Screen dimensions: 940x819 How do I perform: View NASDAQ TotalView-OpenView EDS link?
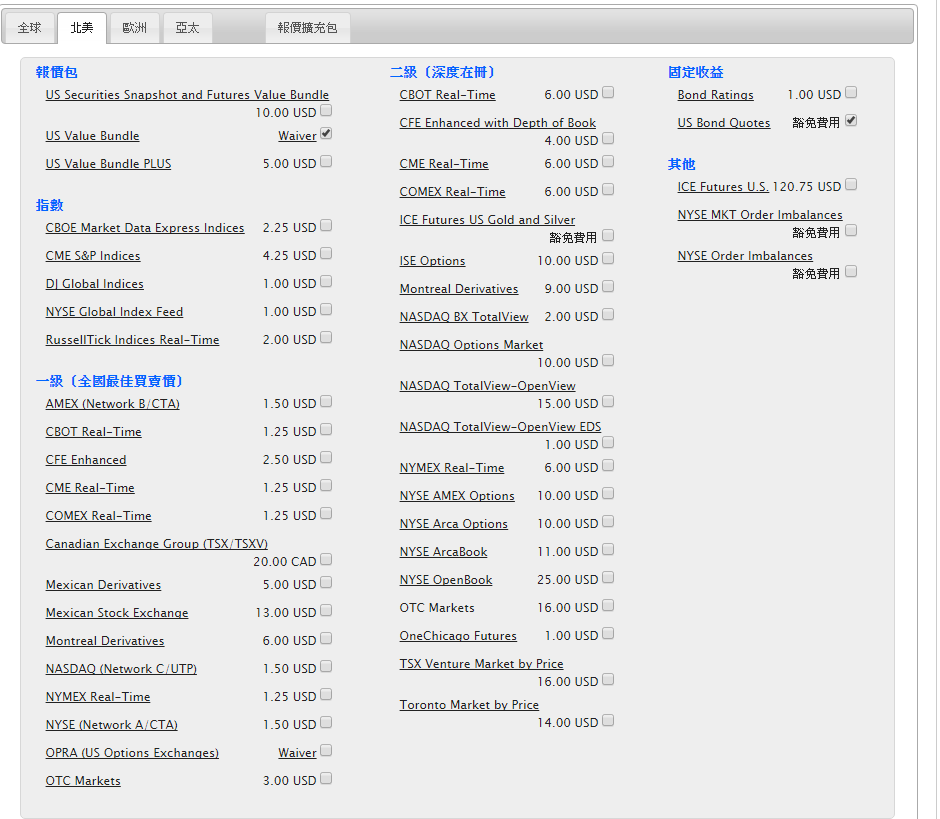click(501, 427)
